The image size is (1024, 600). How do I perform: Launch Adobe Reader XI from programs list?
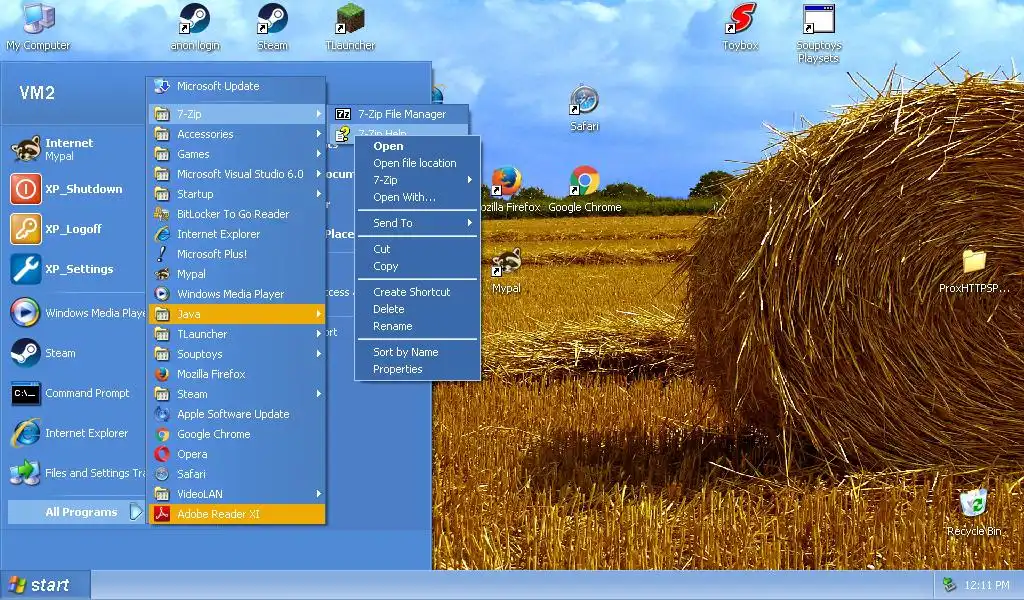(236, 514)
